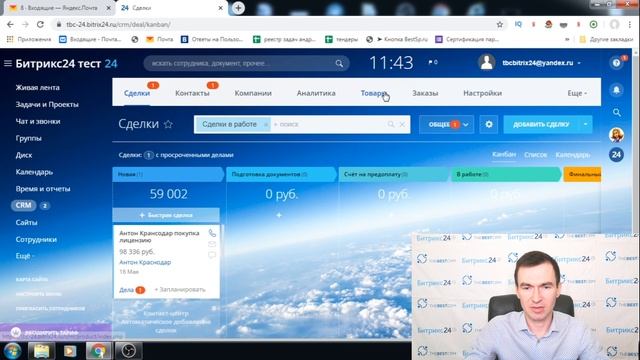Screen dimensions: 640x360
Task: Click Запланировать on the deal card
Action: click(180, 289)
